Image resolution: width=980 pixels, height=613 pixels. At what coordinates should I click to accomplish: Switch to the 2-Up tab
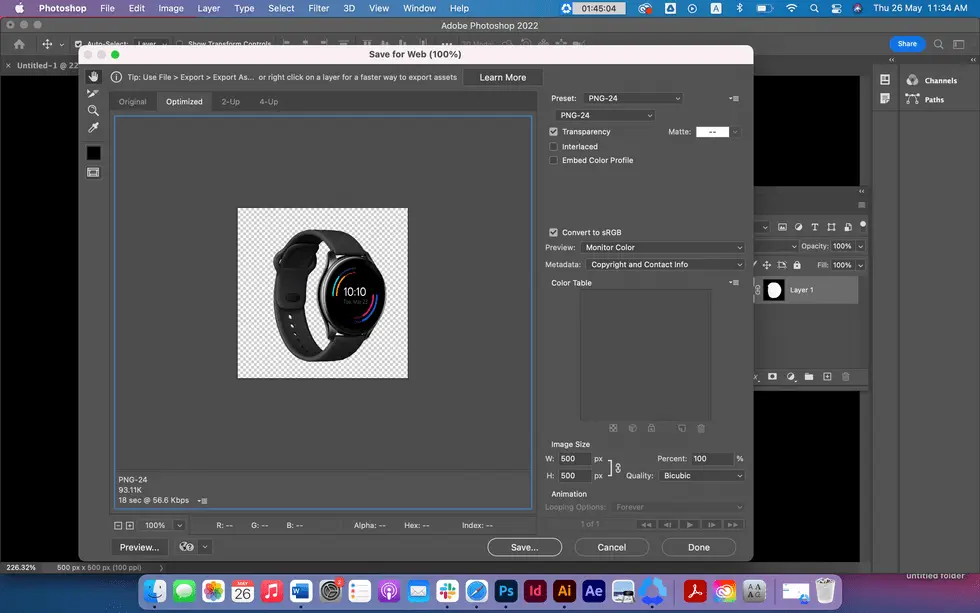pos(232,101)
